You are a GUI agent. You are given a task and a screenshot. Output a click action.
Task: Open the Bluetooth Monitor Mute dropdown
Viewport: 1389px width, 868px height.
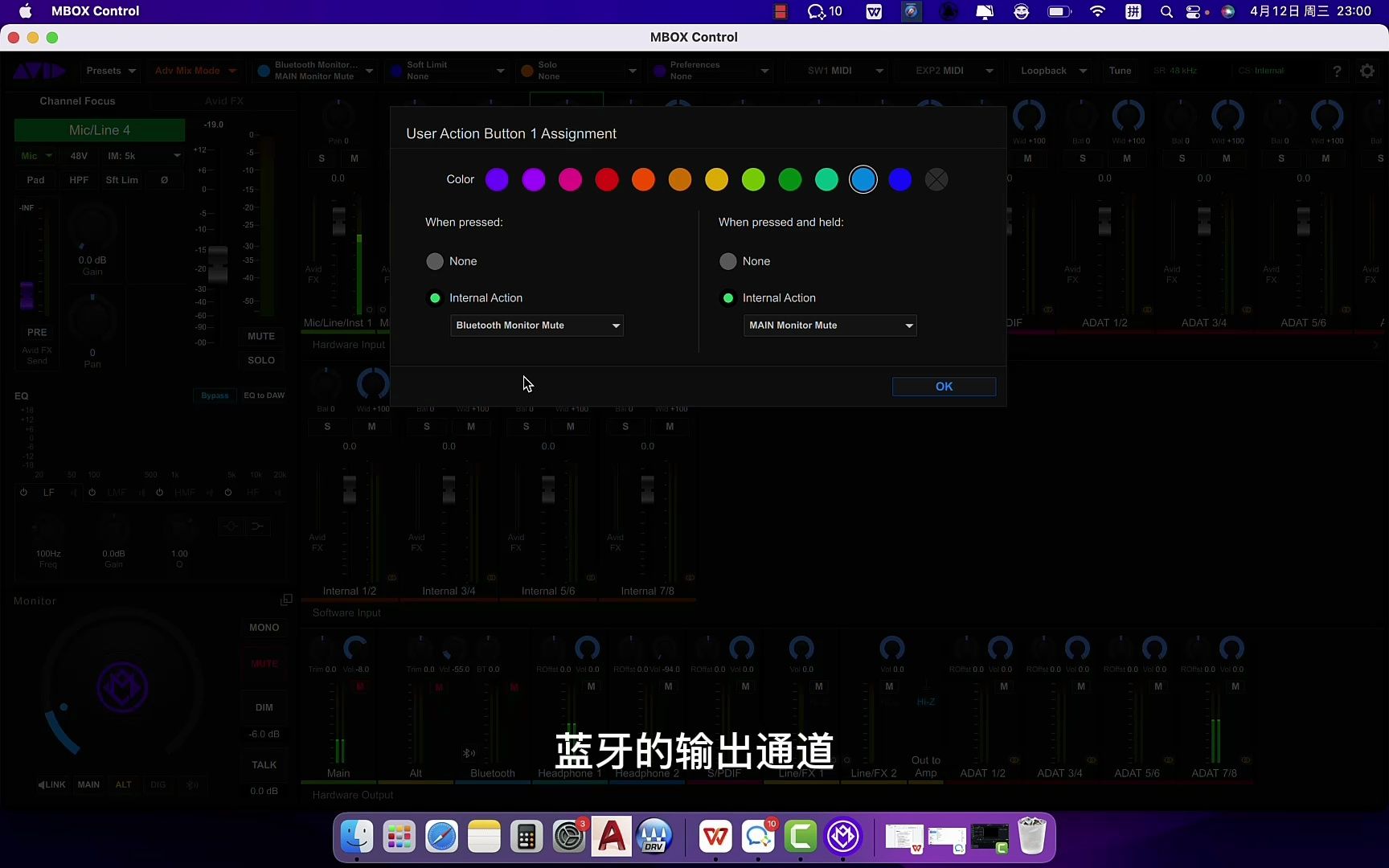(537, 325)
